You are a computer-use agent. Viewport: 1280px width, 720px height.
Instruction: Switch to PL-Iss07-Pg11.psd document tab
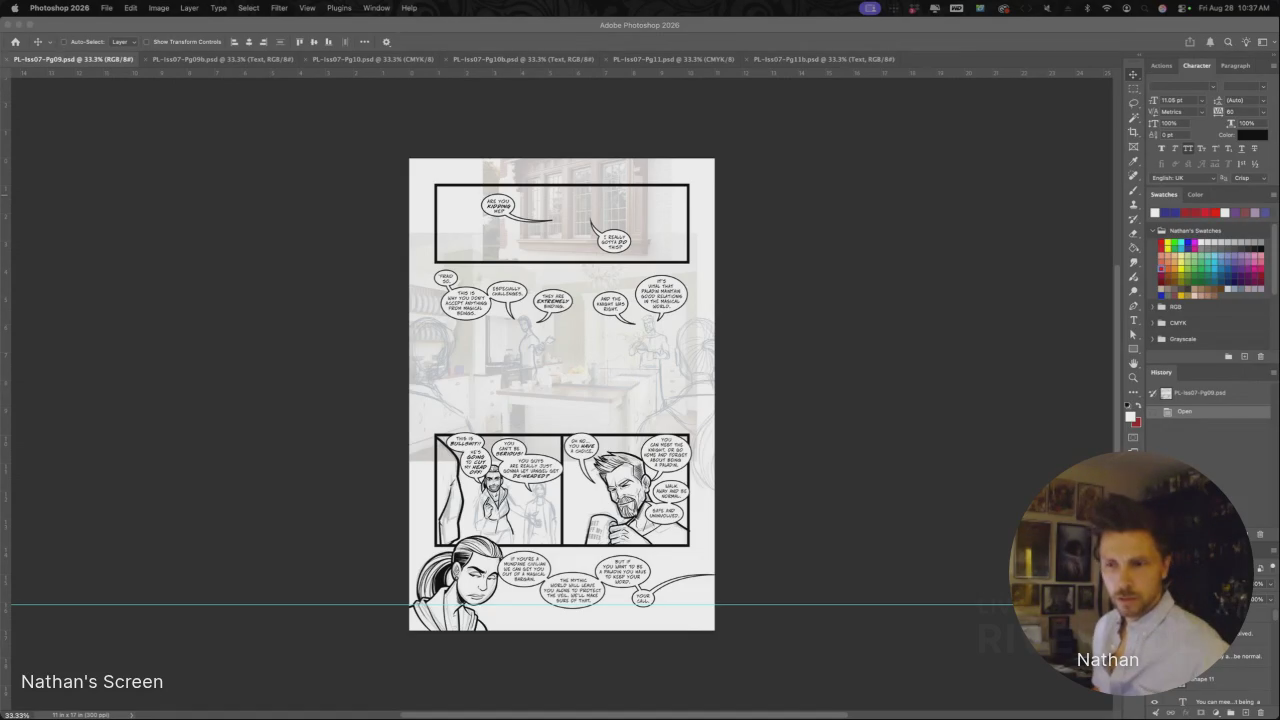pyautogui.click(x=673, y=59)
